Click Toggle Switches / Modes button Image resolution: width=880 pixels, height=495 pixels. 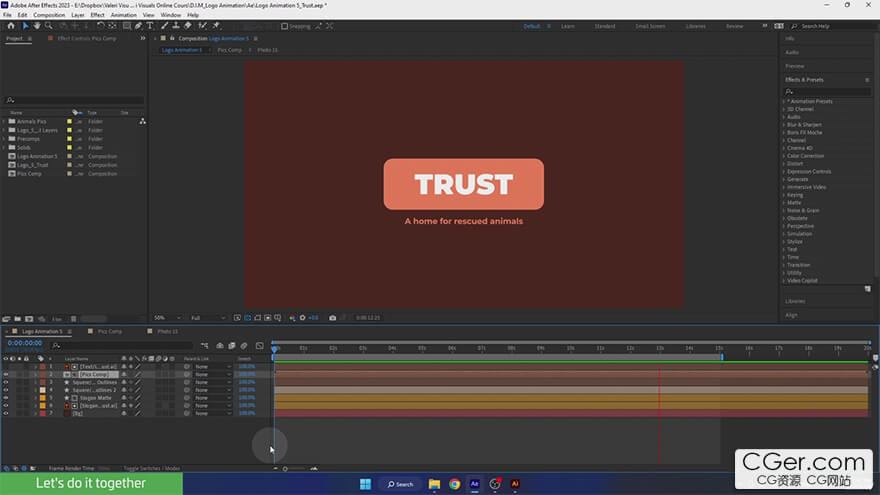pyautogui.click(x=152, y=468)
